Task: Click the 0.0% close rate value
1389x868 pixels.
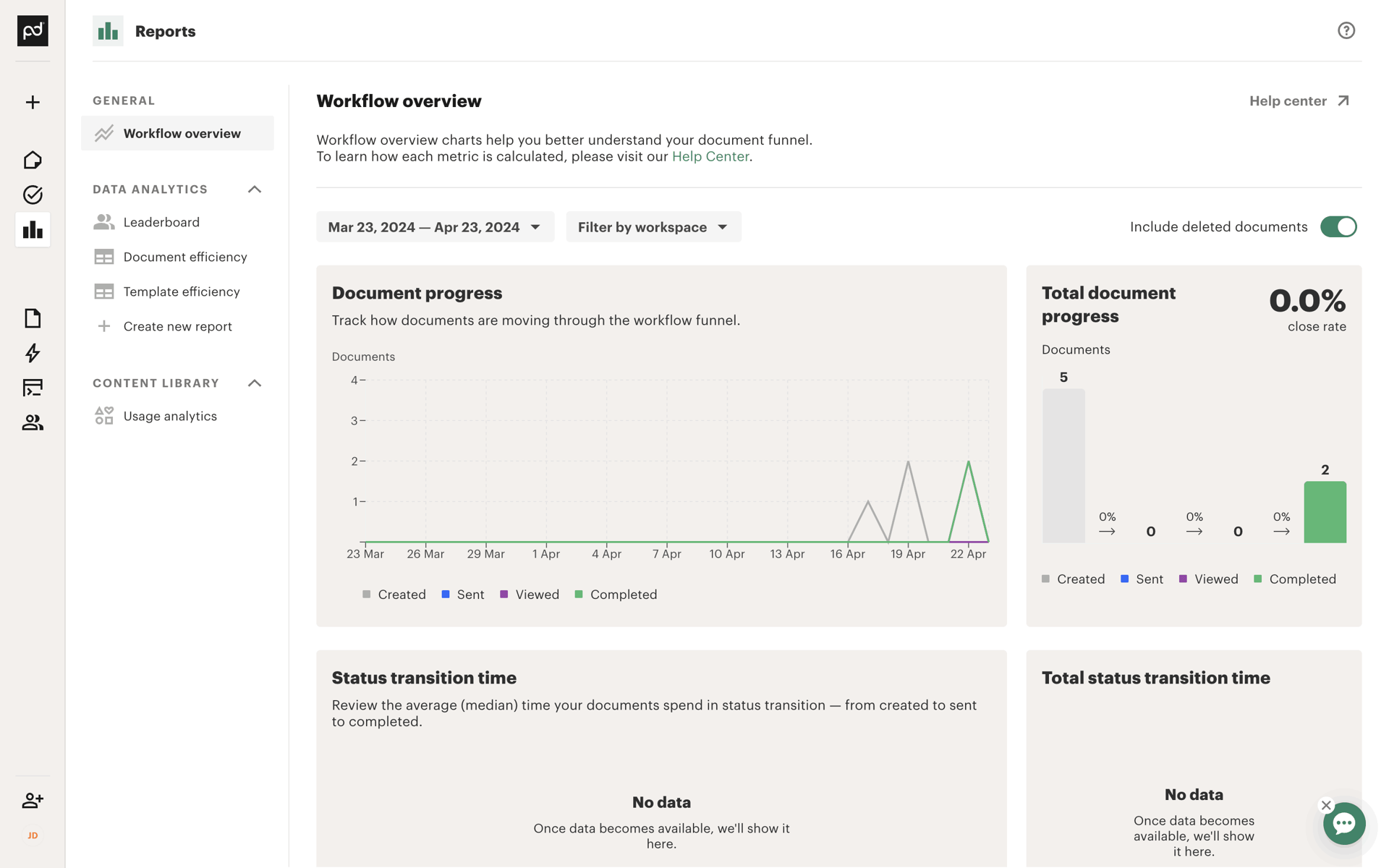Action: [x=1307, y=301]
